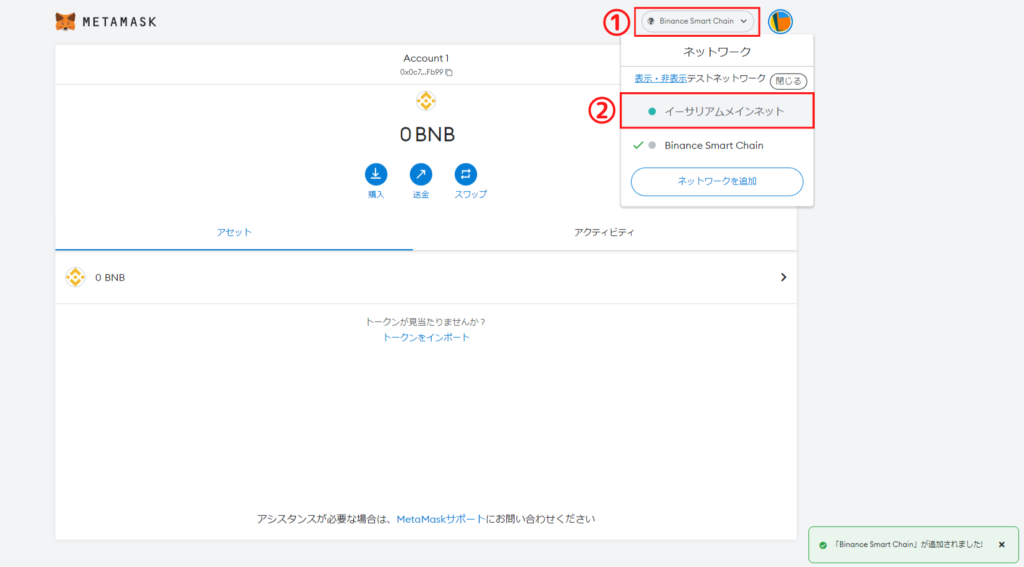Click the ネットワークを追加 button
Image resolution: width=1024 pixels, height=567 pixels.
coord(716,182)
